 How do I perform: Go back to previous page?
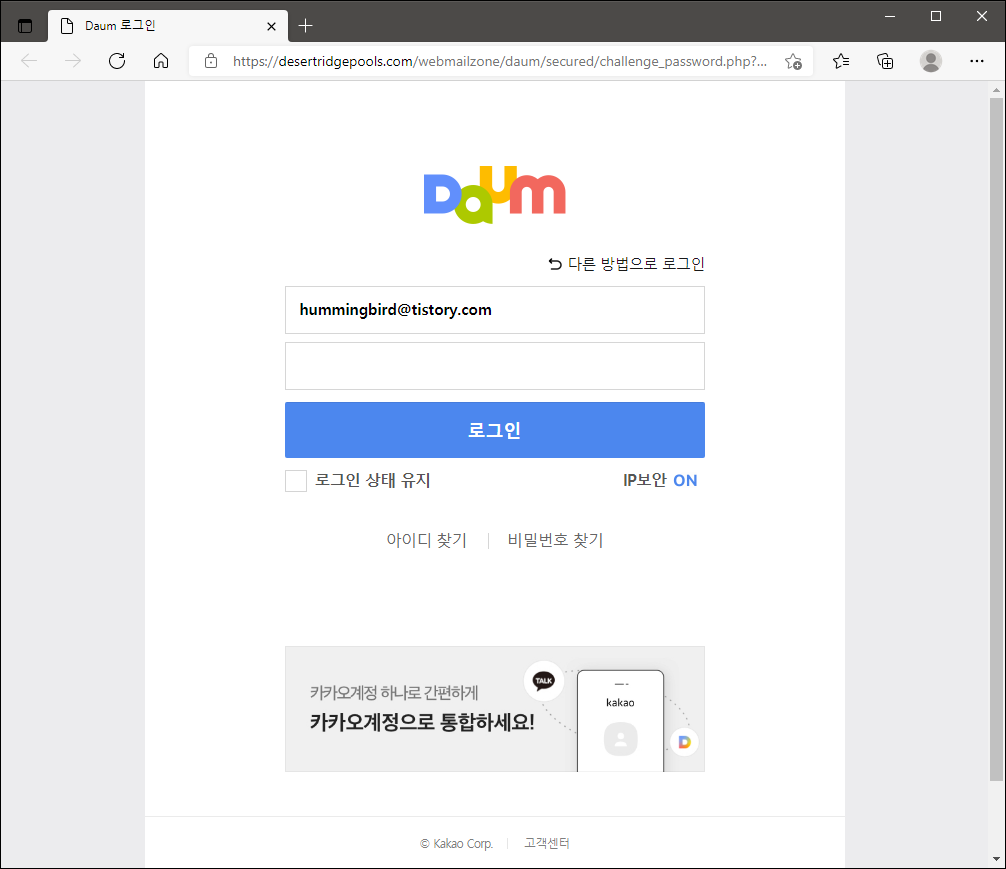click(30, 61)
